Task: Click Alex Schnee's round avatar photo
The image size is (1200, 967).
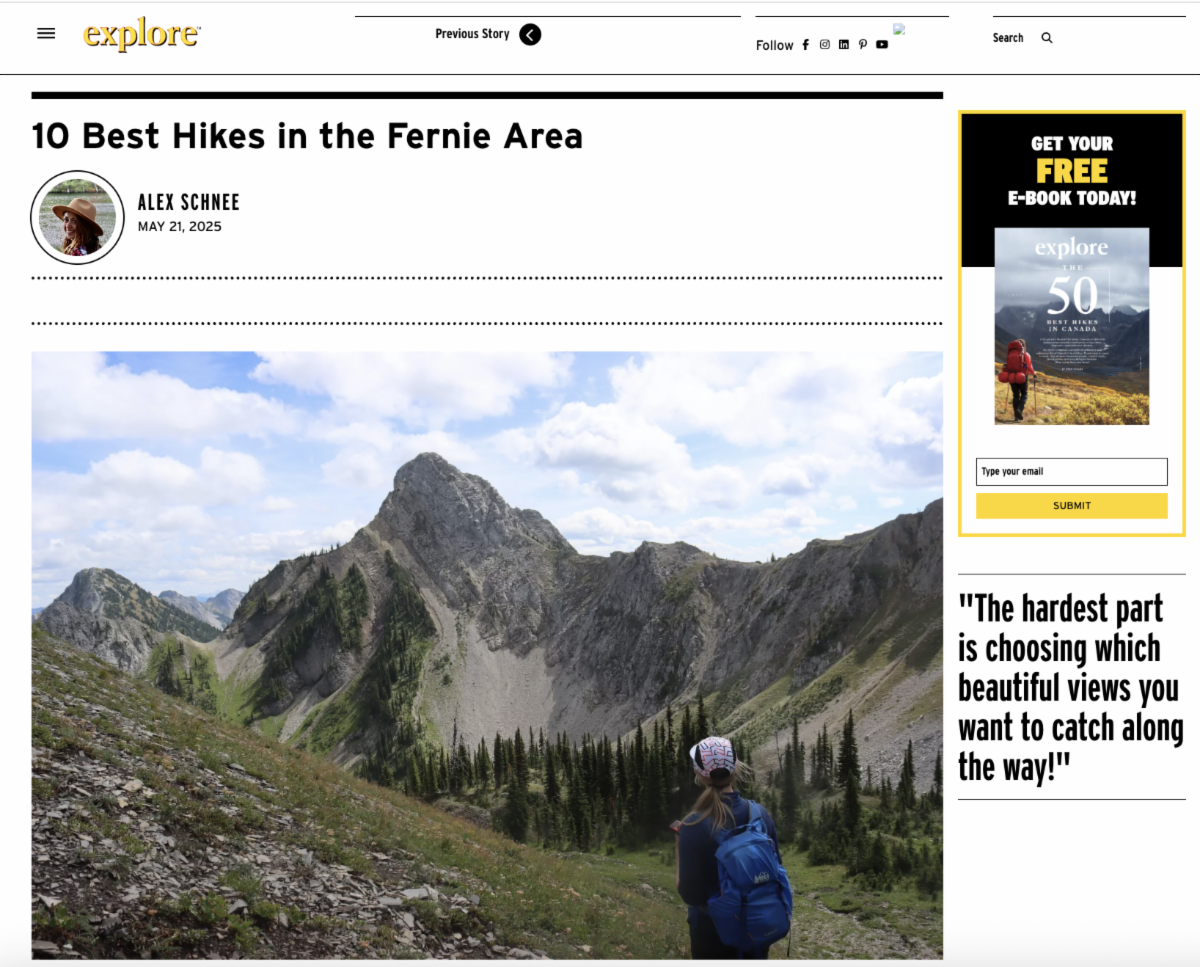Action: point(78,217)
